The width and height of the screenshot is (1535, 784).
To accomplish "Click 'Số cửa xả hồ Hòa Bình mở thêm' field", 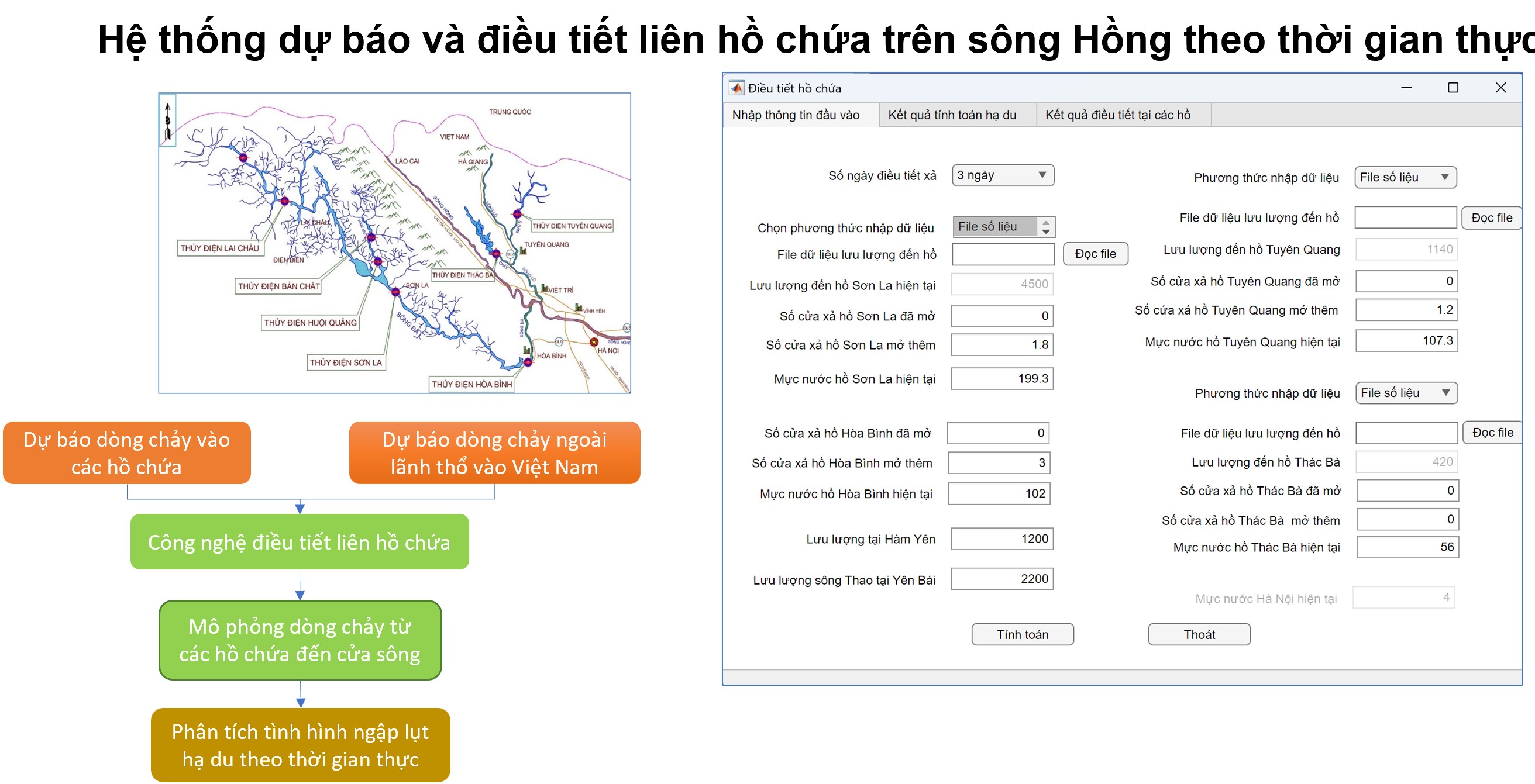I will (x=999, y=463).
